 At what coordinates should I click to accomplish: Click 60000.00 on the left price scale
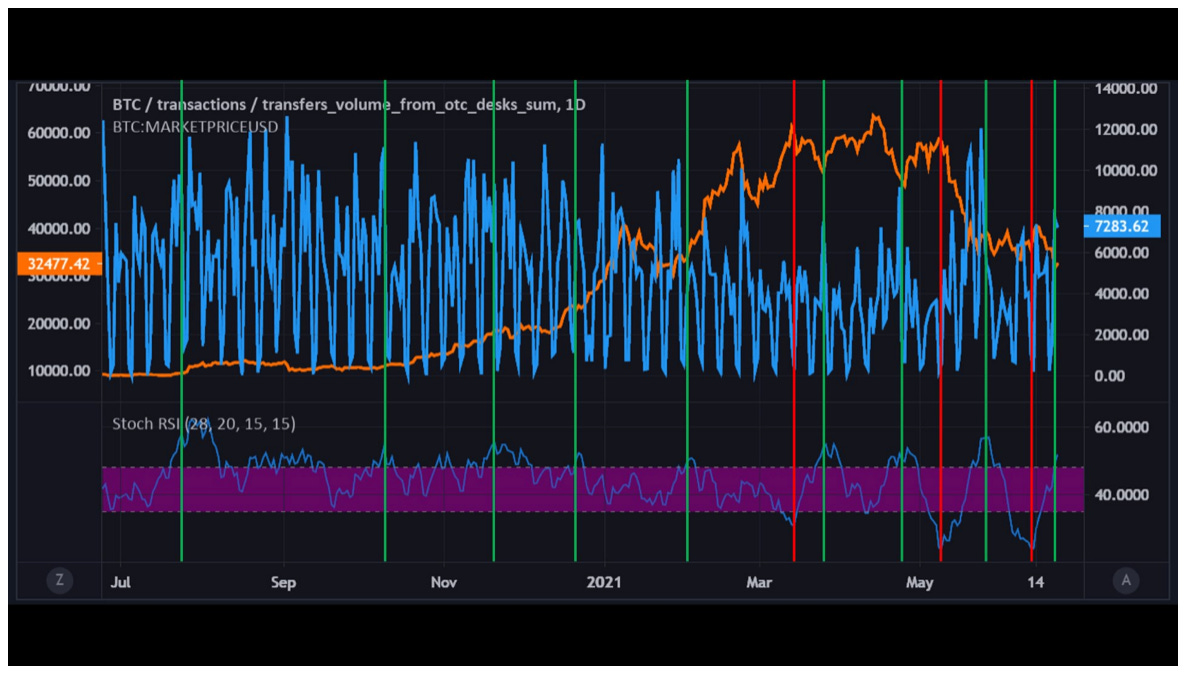pos(59,133)
